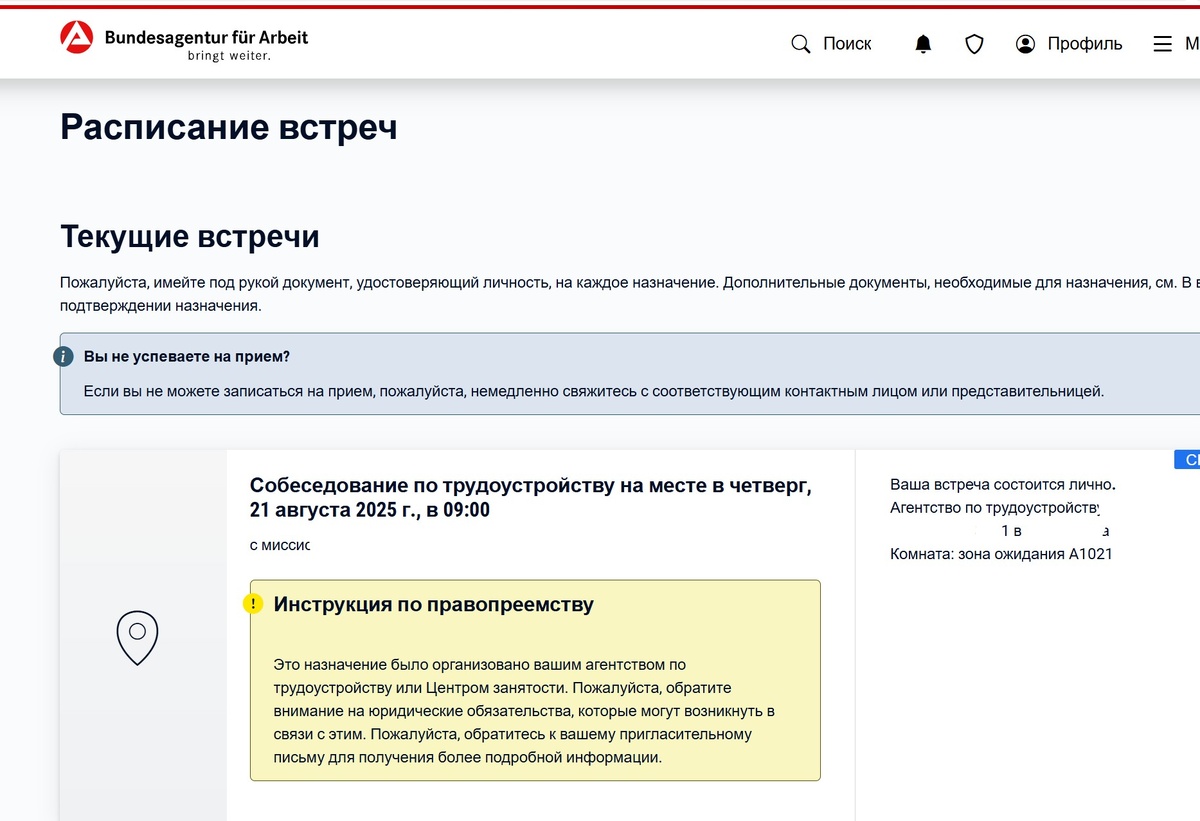Click the yellow exclamation warning icon
Viewport: 1200px width, 821px height.
point(254,604)
